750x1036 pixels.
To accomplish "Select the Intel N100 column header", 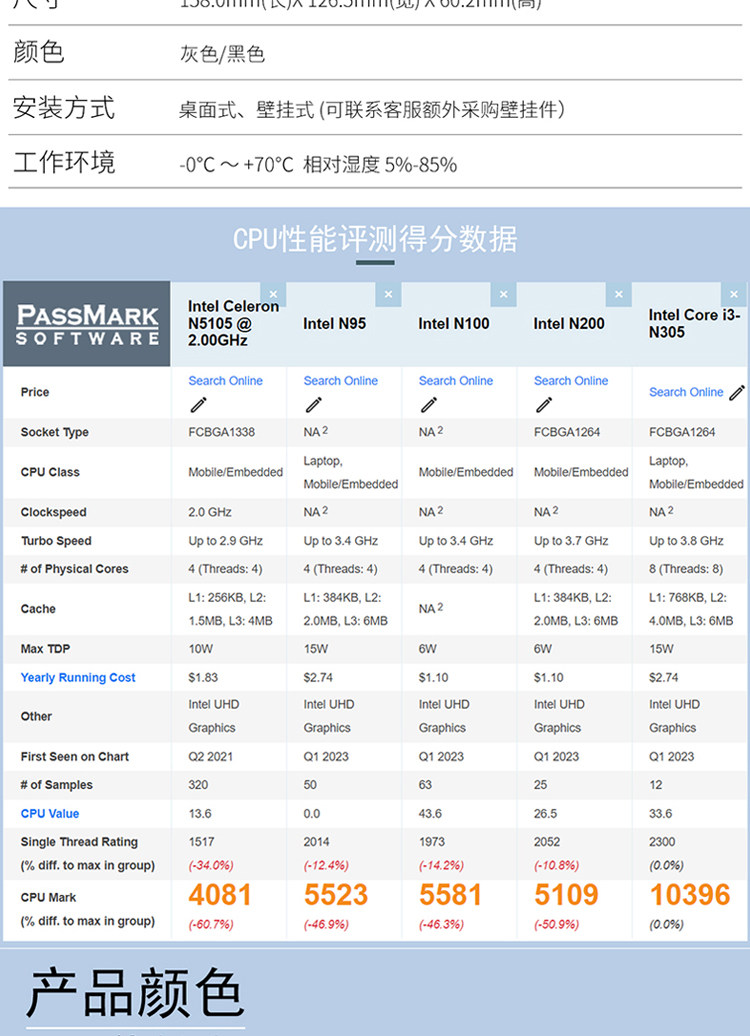I will click(x=454, y=323).
